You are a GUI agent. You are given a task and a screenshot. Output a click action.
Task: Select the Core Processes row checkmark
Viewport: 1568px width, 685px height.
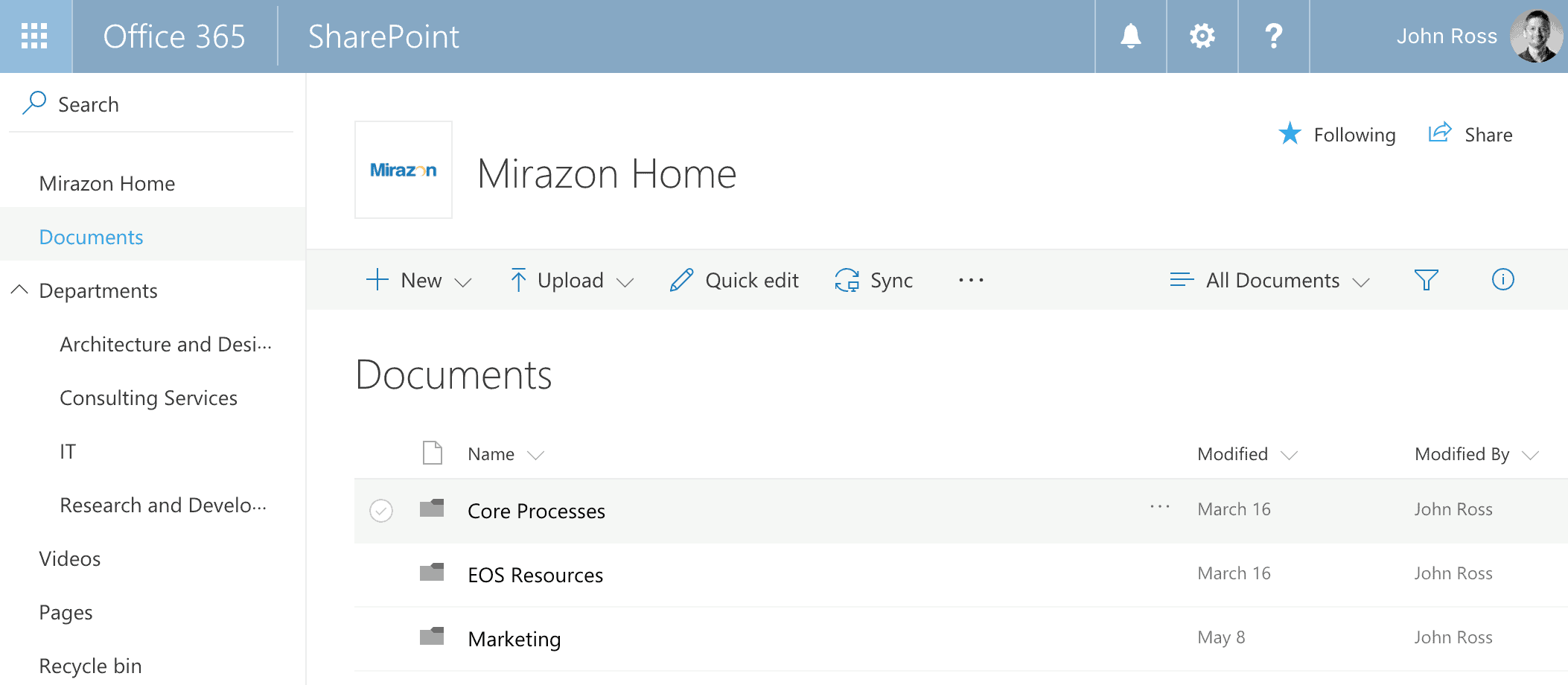point(381,510)
